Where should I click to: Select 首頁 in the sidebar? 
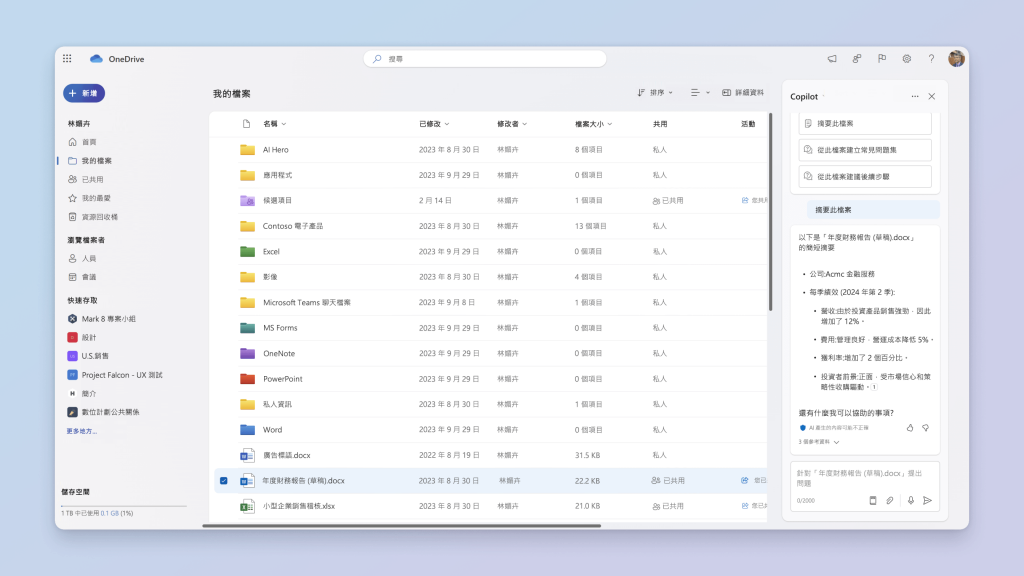click(x=89, y=142)
